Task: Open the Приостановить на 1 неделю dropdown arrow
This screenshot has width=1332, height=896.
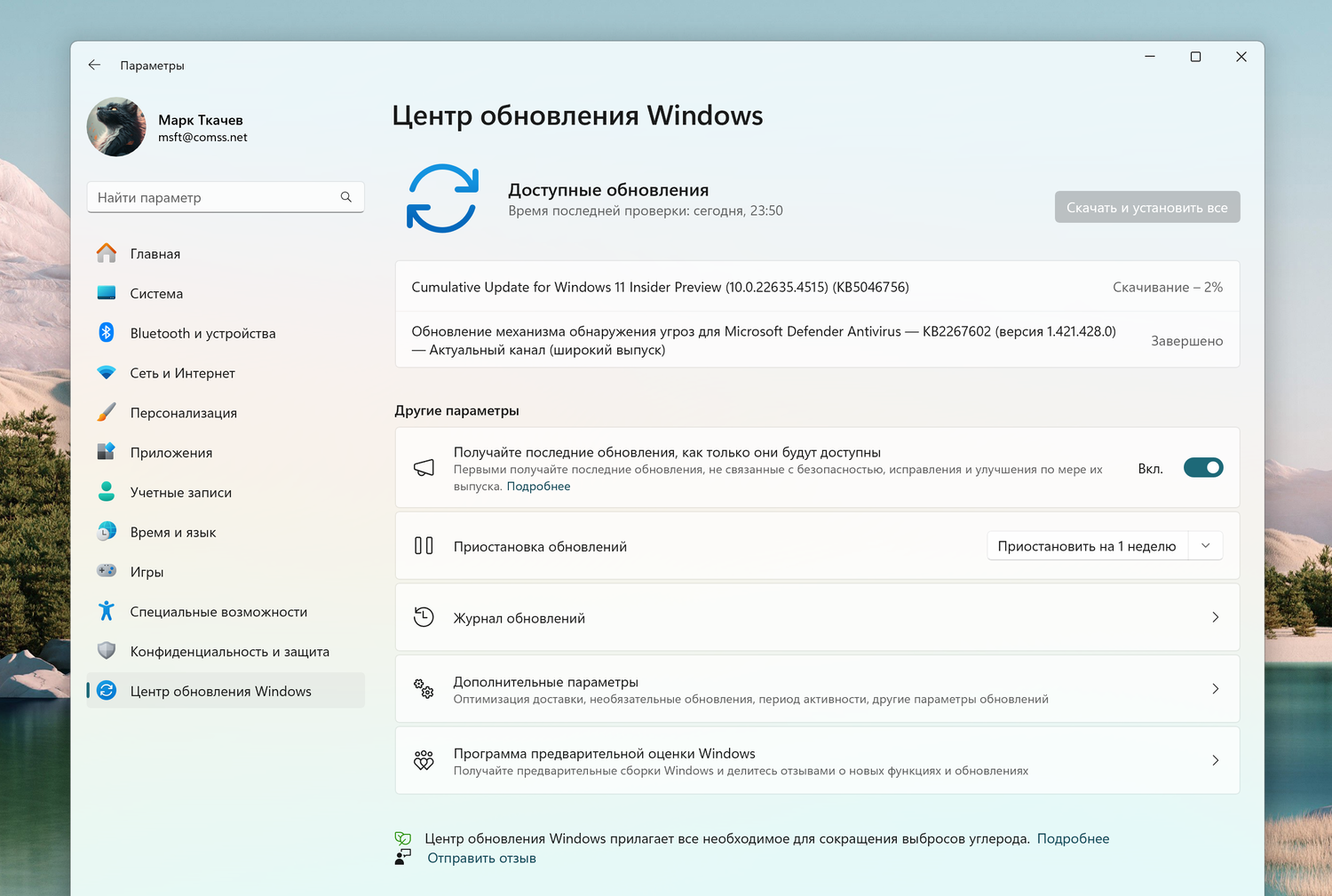Action: (x=1205, y=546)
